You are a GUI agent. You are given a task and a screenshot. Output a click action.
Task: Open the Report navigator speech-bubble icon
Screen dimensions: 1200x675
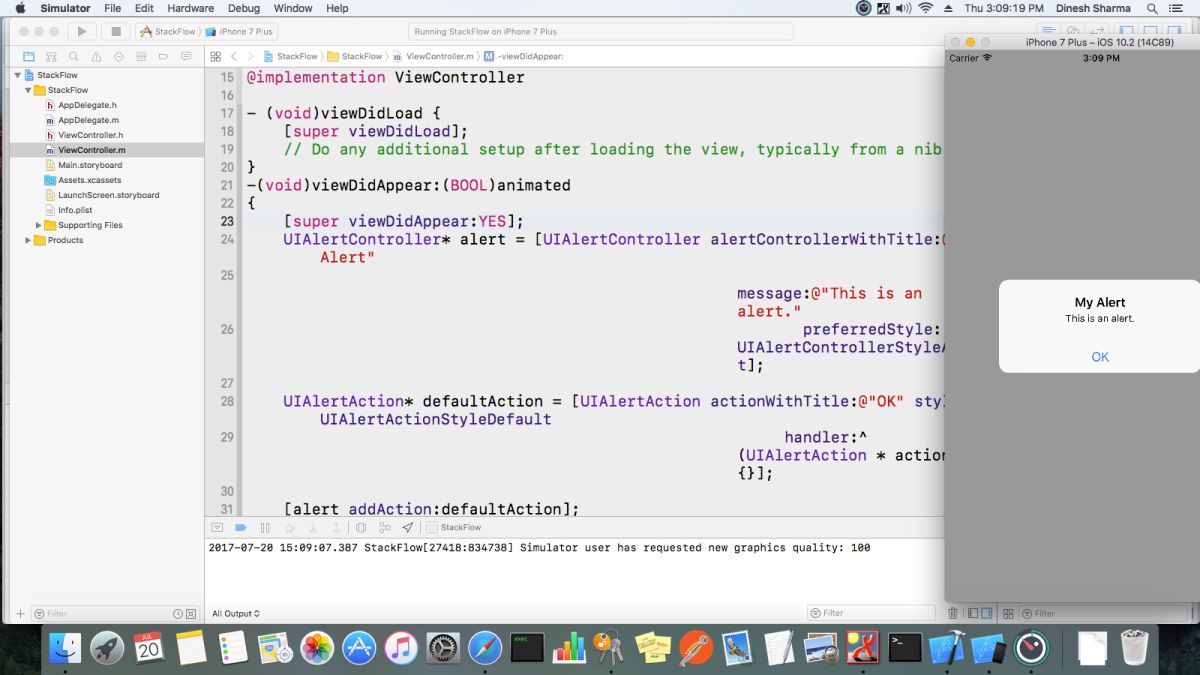click(187, 56)
